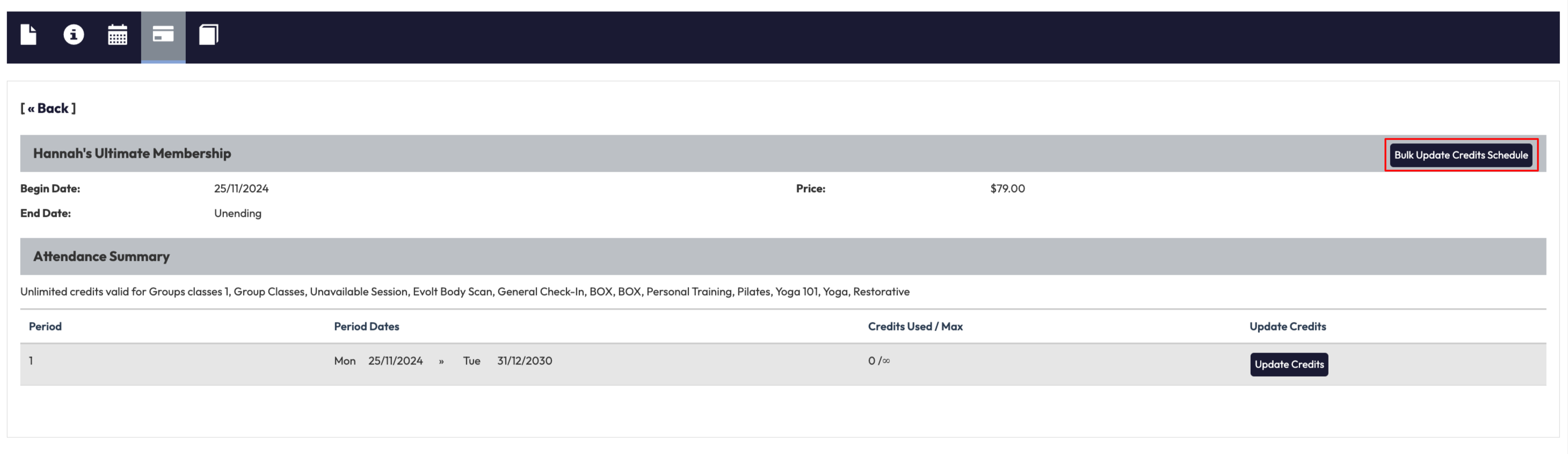
Task: Click the Period Dates column header
Action: 366,326
